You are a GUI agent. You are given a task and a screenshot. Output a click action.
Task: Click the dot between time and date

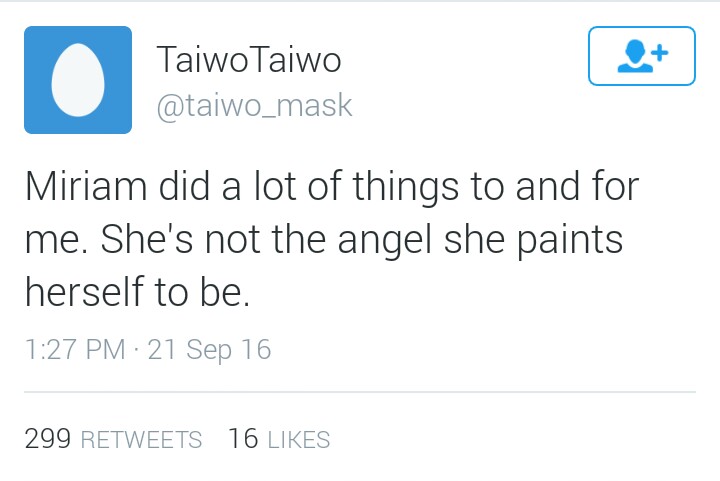tap(136, 351)
